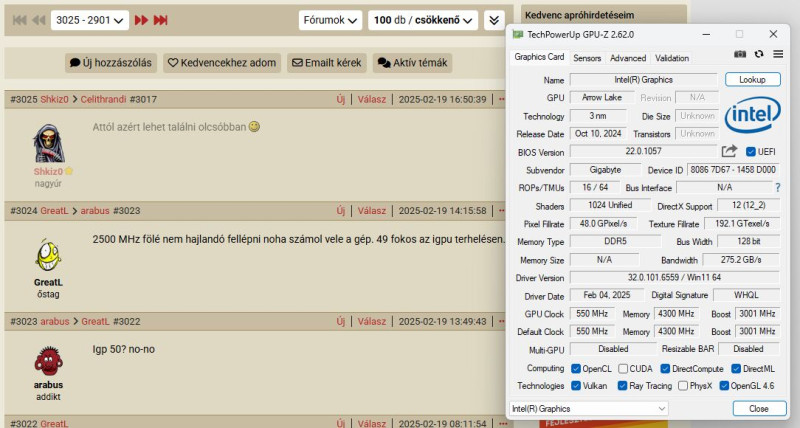Click the Name field Intel(R) Graphics
Image resolution: width=800 pixels, height=428 pixels.
[643, 80]
